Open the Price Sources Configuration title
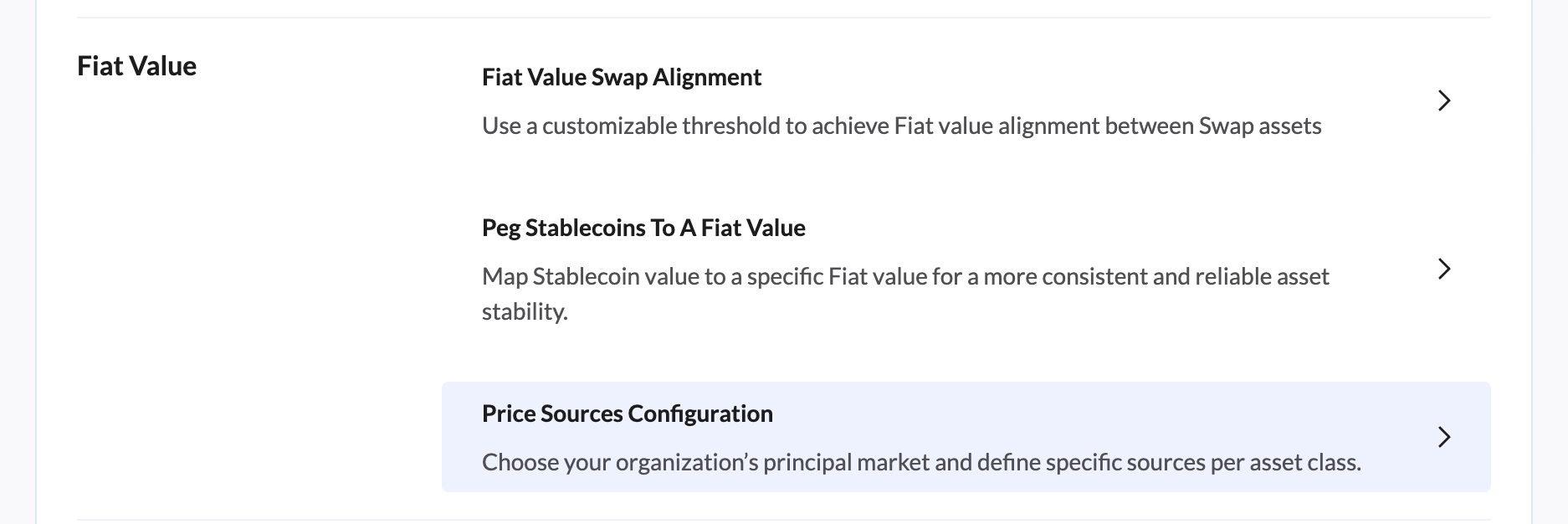This screenshot has width=1568, height=524. [627, 414]
